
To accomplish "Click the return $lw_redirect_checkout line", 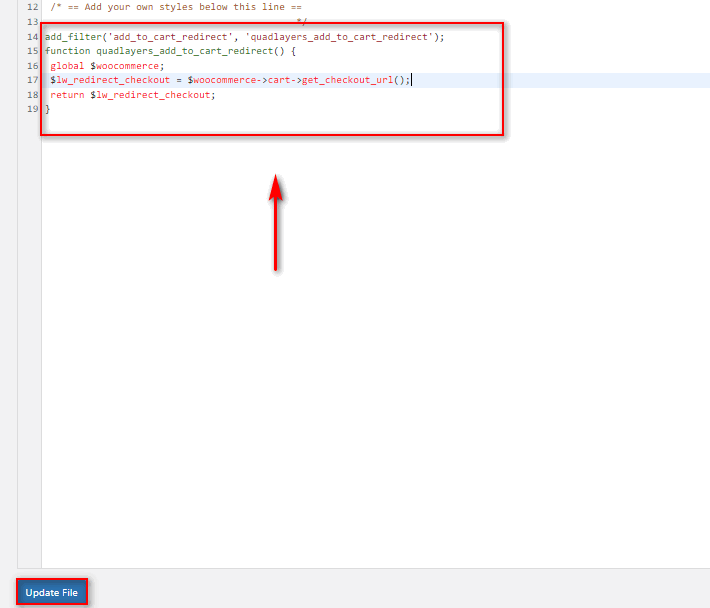I will [x=133, y=95].
